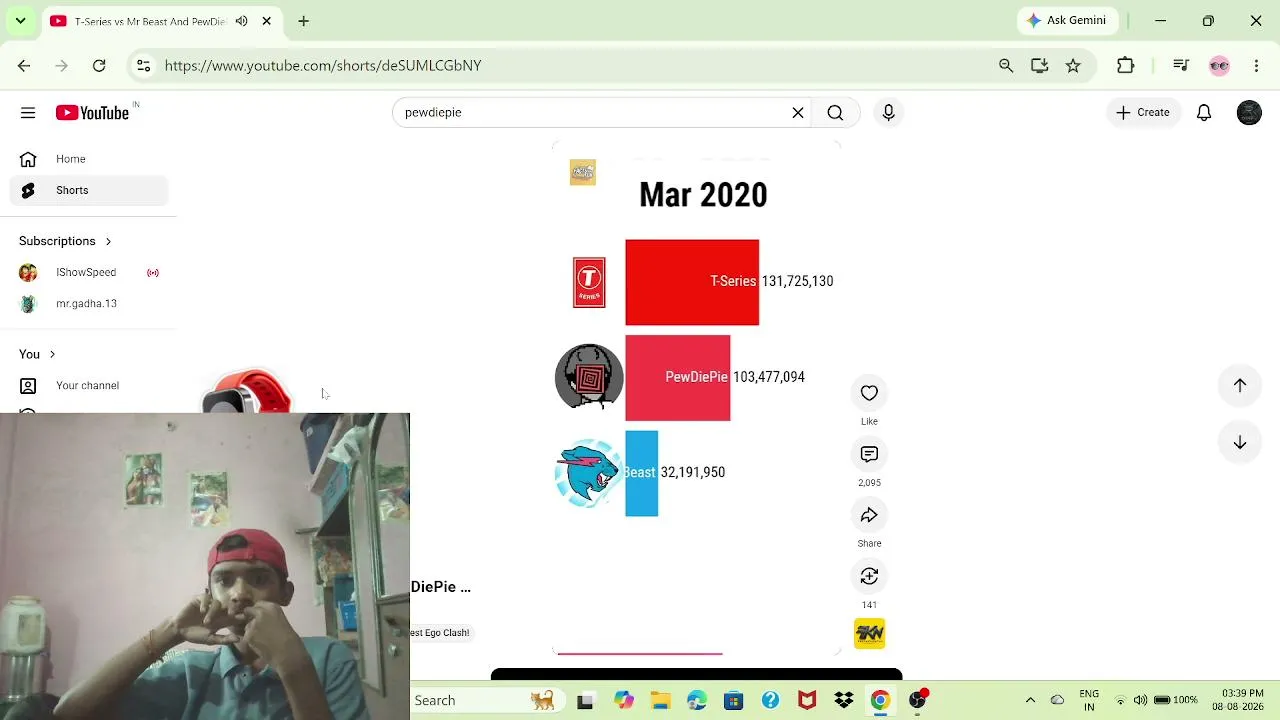Start voice search with the microphone
Viewport: 1280px width, 720px height.
(x=888, y=113)
